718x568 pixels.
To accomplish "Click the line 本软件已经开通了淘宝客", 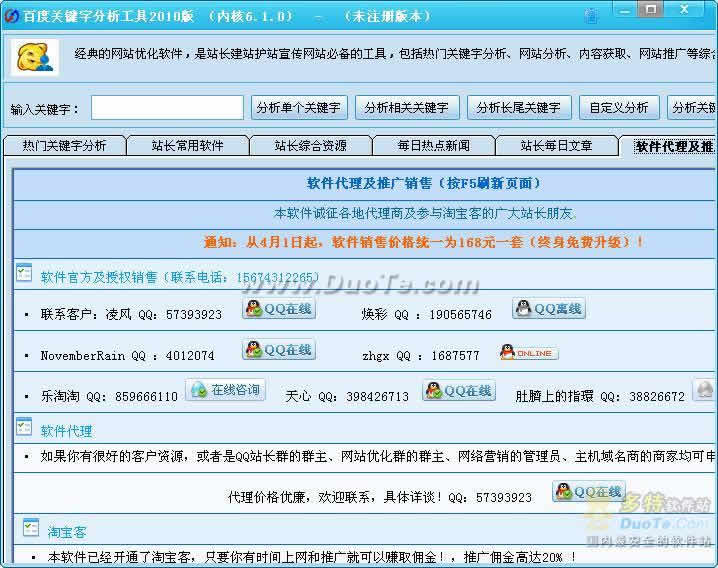I will [x=312, y=557].
